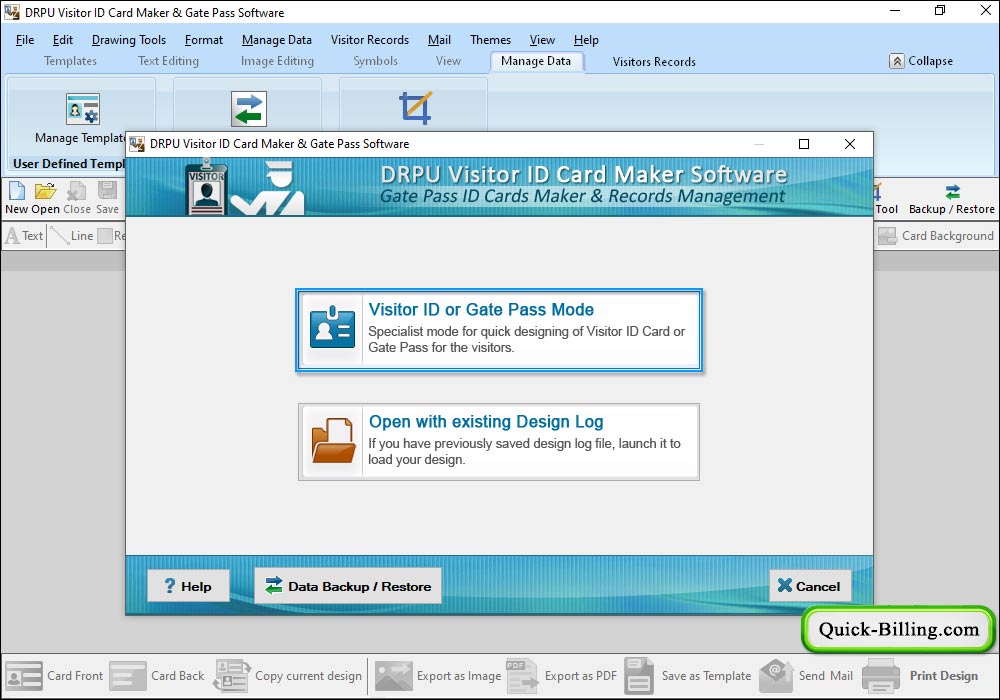Close the mode selection dialog window
This screenshot has width=1000, height=700.
(850, 144)
